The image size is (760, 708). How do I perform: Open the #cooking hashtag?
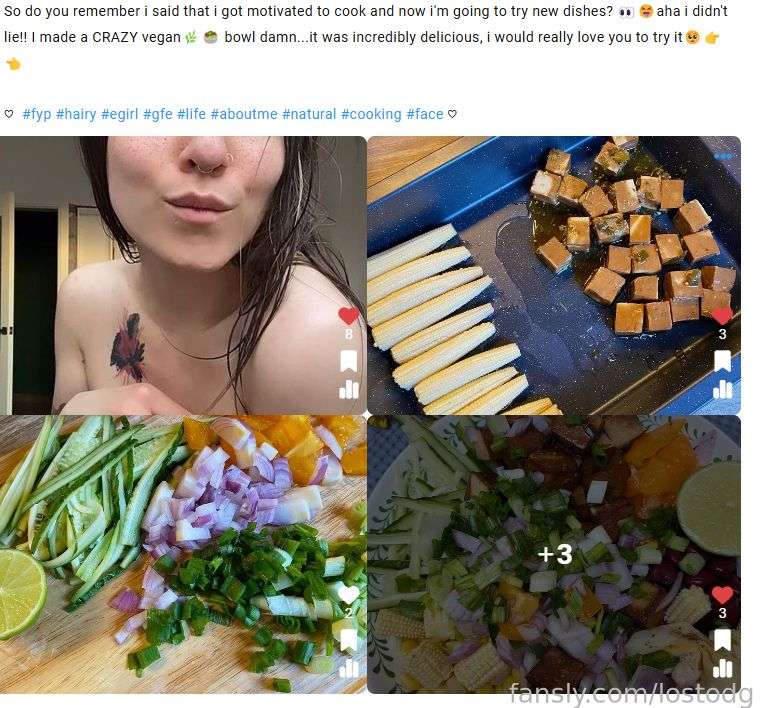371,114
